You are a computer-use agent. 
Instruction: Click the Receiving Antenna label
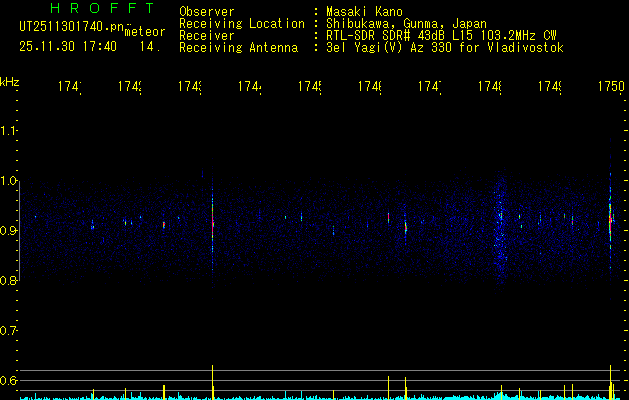[238, 48]
